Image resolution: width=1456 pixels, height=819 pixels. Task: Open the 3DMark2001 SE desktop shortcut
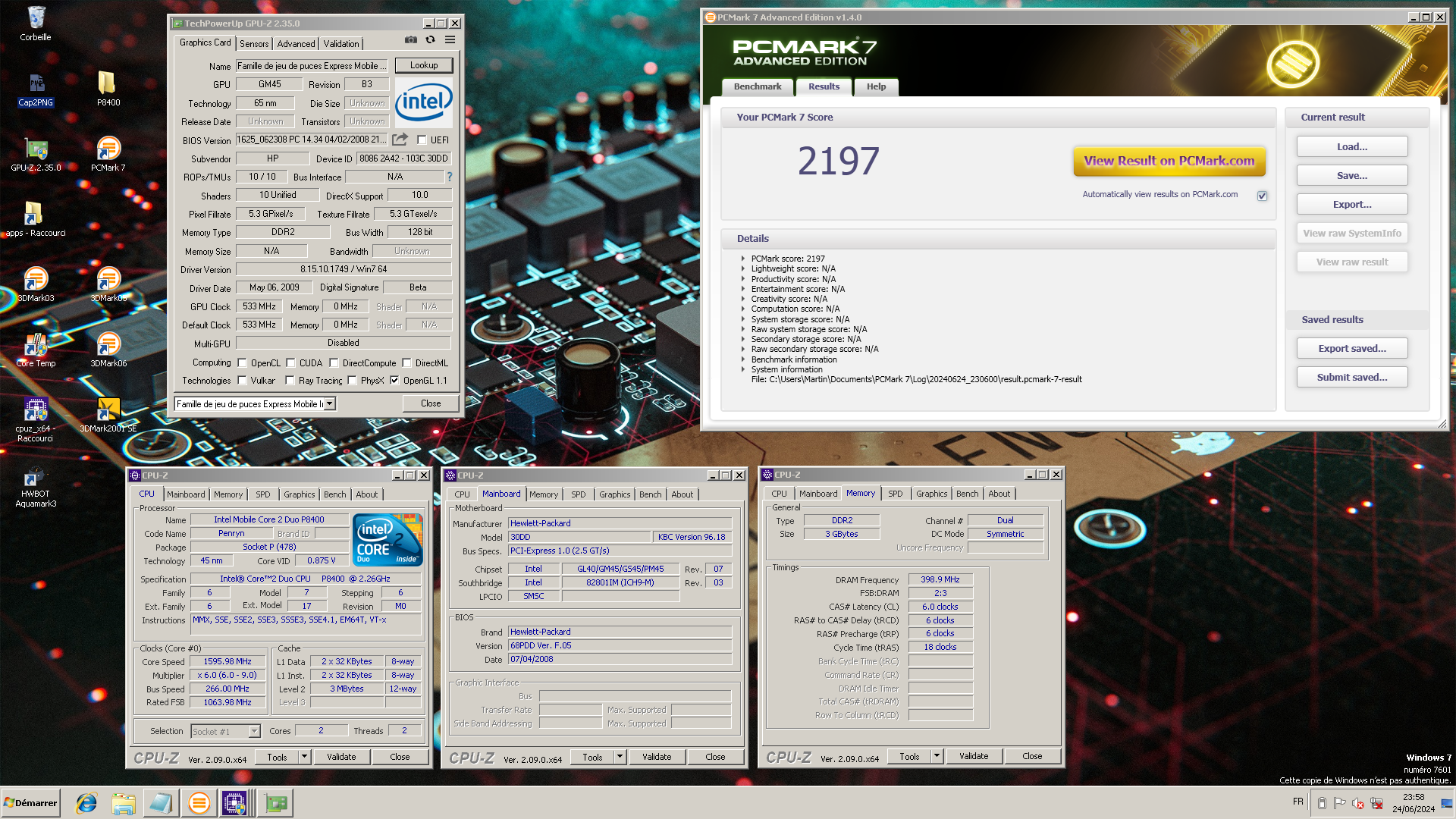108,416
